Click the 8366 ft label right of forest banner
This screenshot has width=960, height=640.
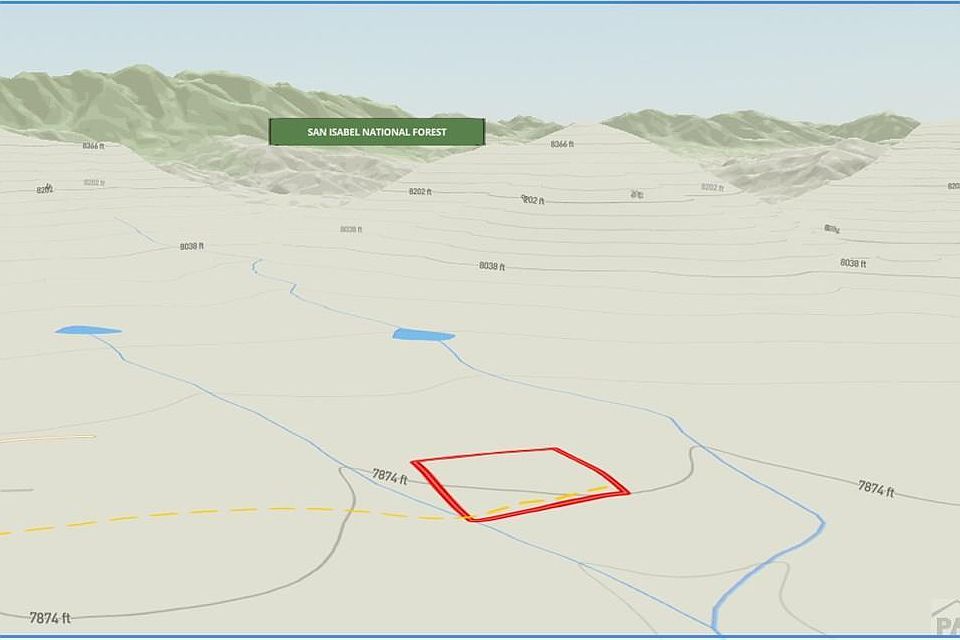[562, 144]
